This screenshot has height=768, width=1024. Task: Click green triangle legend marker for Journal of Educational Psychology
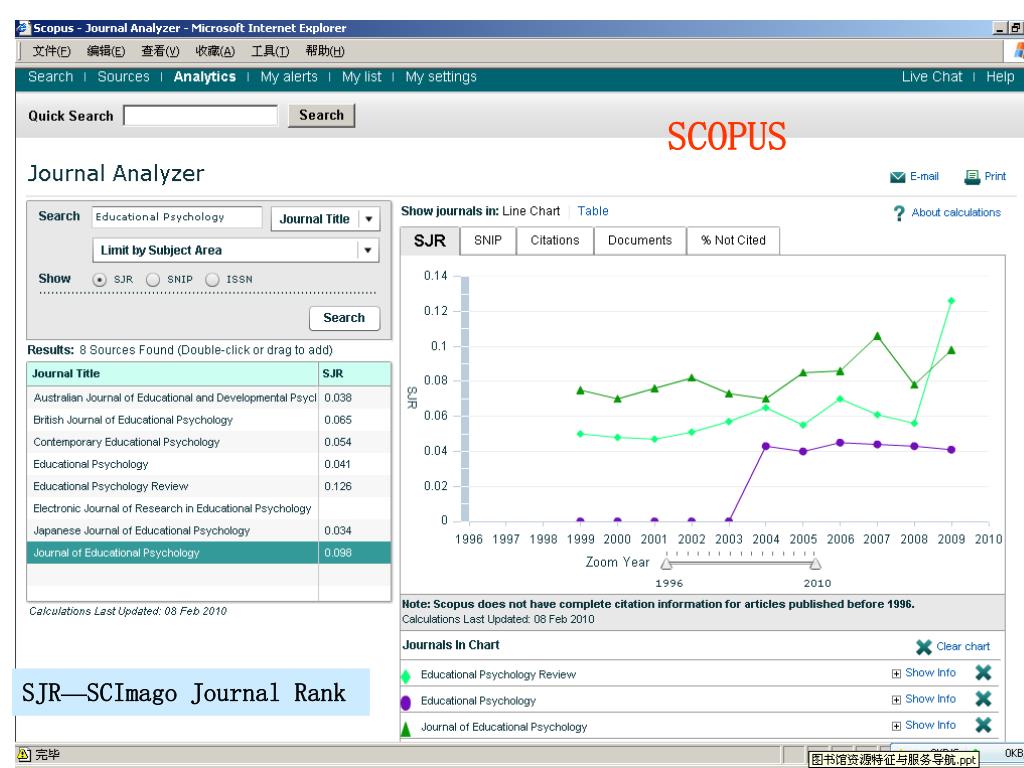pos(406,729)
